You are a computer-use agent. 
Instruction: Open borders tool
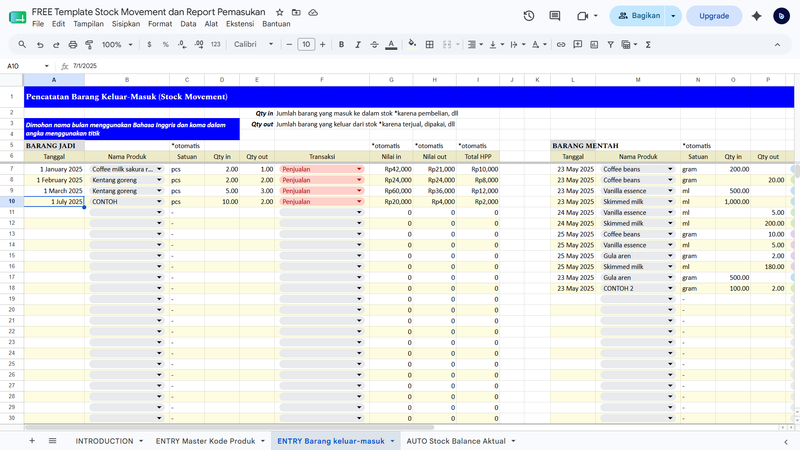coord(430,45)
